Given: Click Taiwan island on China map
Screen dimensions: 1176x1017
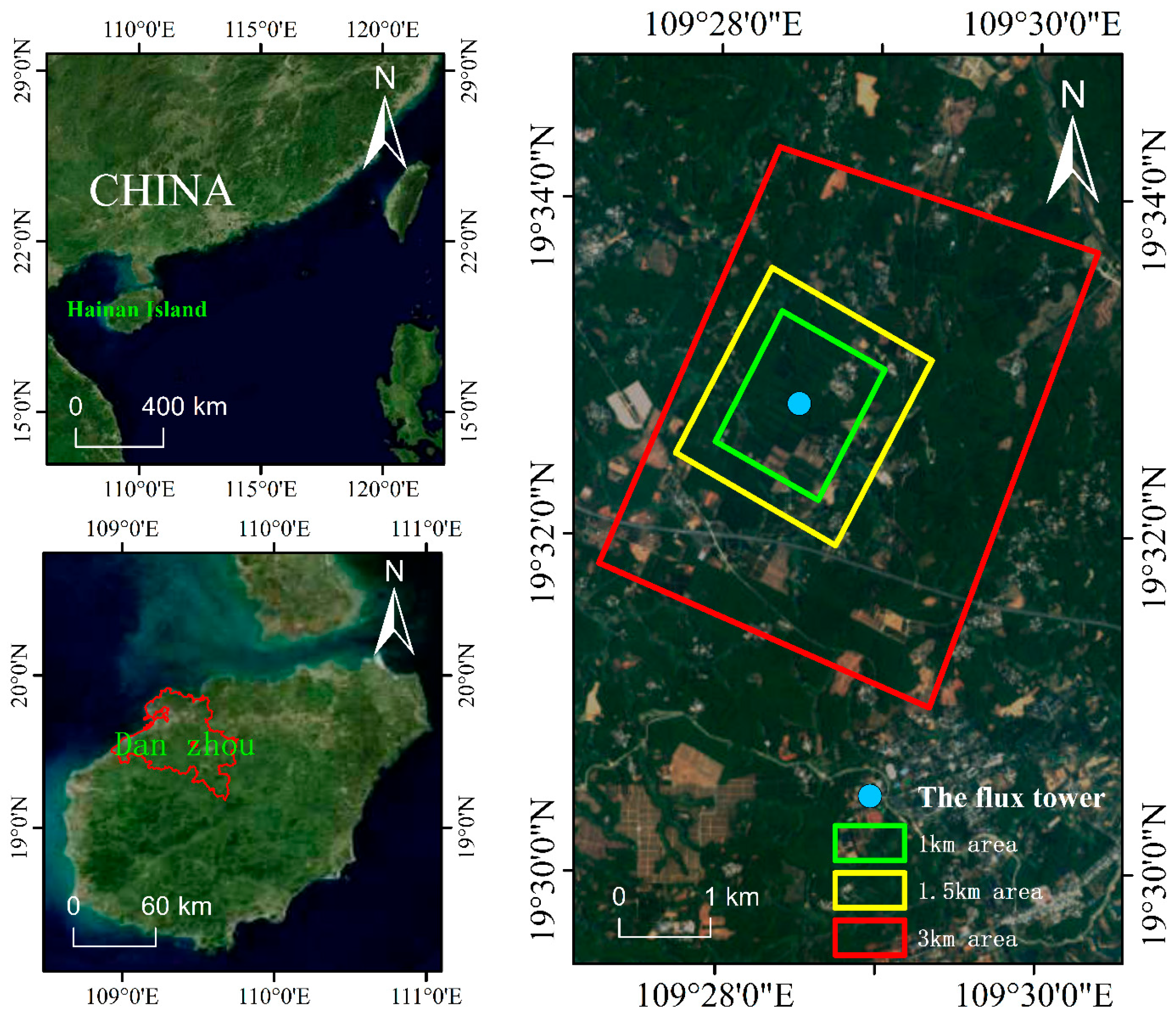Looking at the screenshot, I should 406,199.
